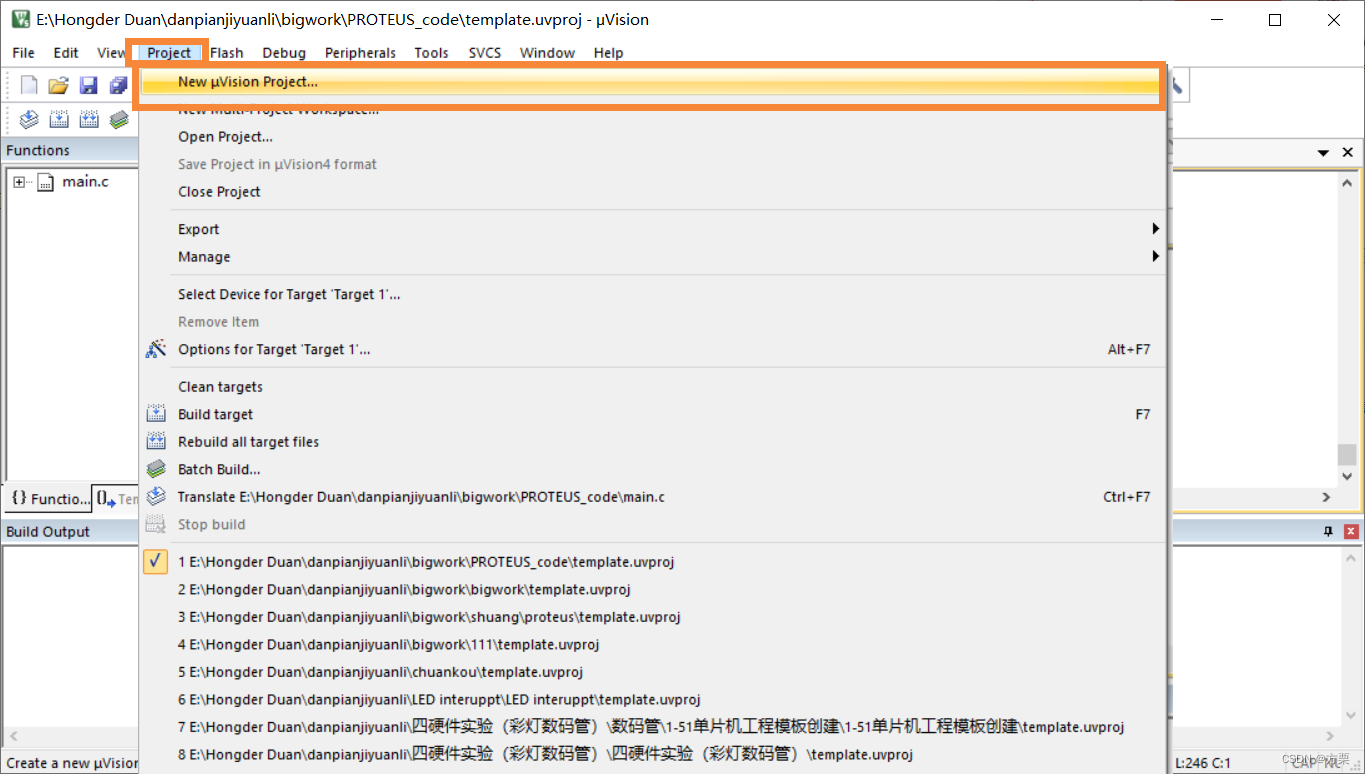Close the Project menu via its title
The height and width of the screenshot is (774, 1365).
click(169, 53)
